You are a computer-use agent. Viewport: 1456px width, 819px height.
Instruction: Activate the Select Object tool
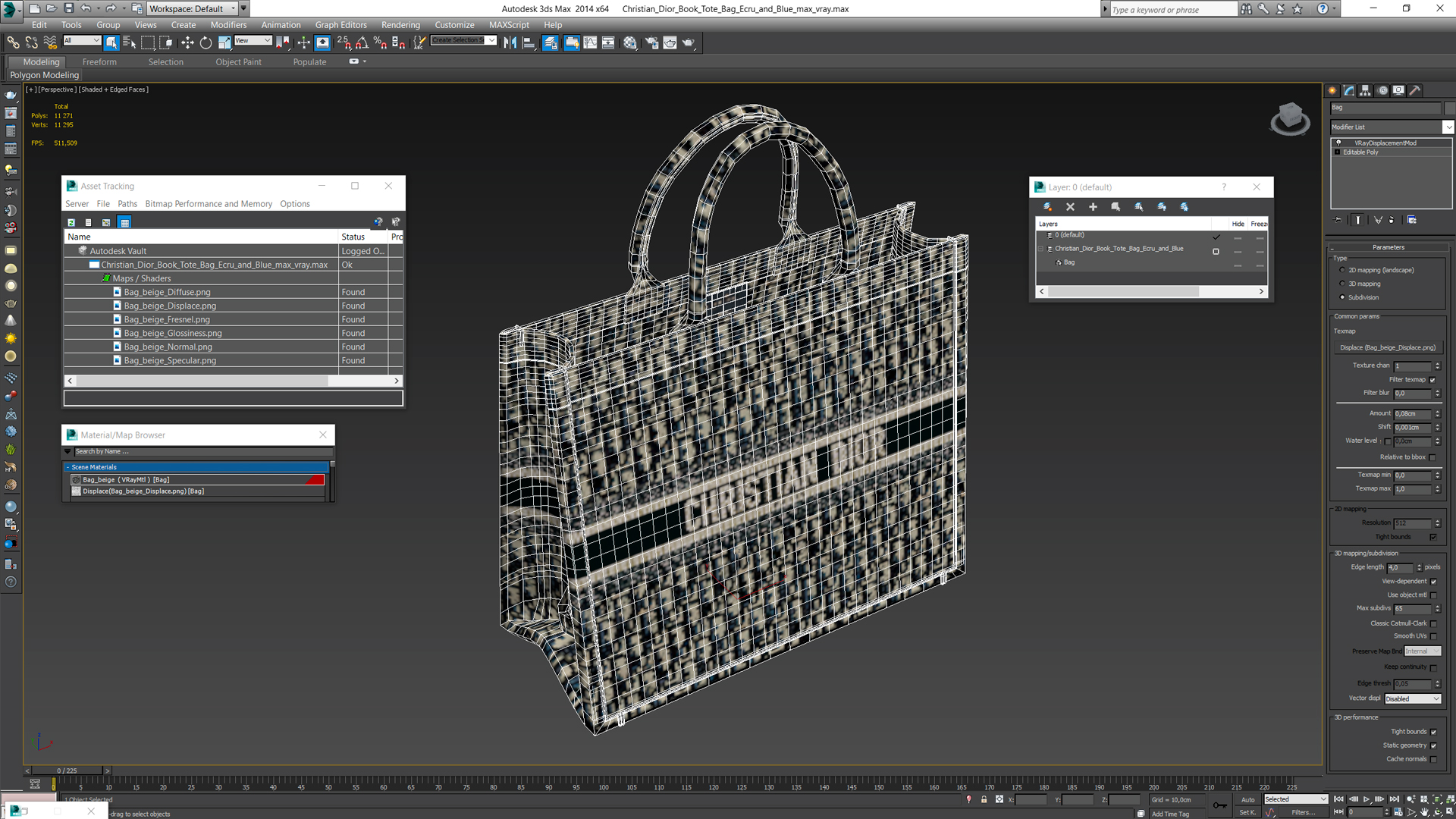(111, 42)
